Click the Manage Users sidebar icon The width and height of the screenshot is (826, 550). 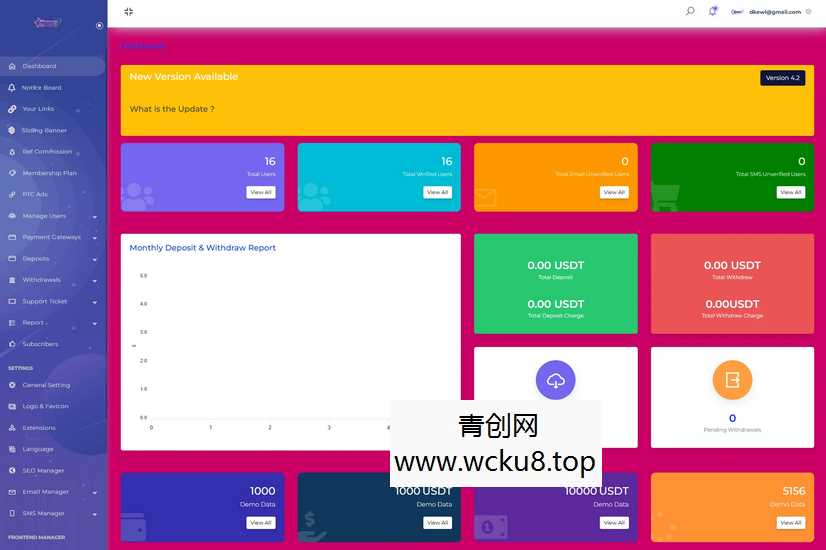click(x=12, y=216)
